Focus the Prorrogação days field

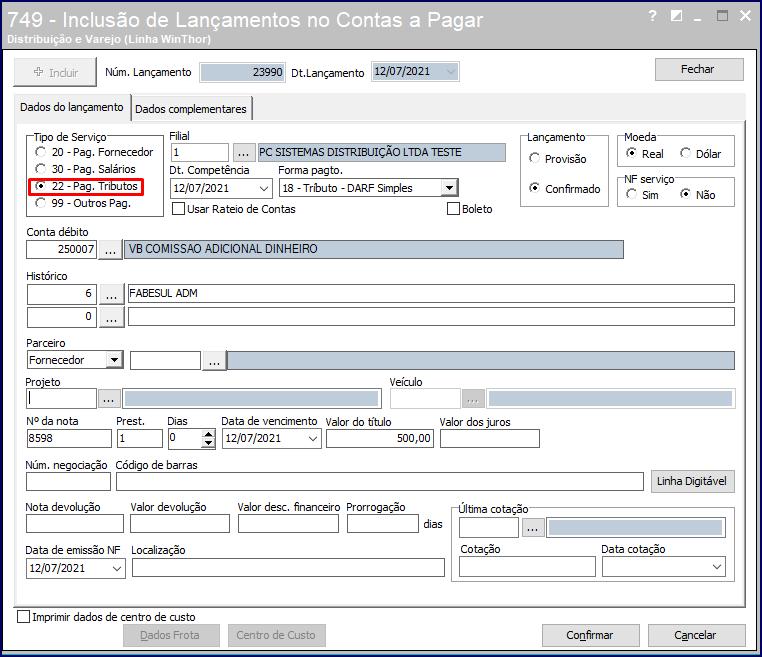pos(382,524)
